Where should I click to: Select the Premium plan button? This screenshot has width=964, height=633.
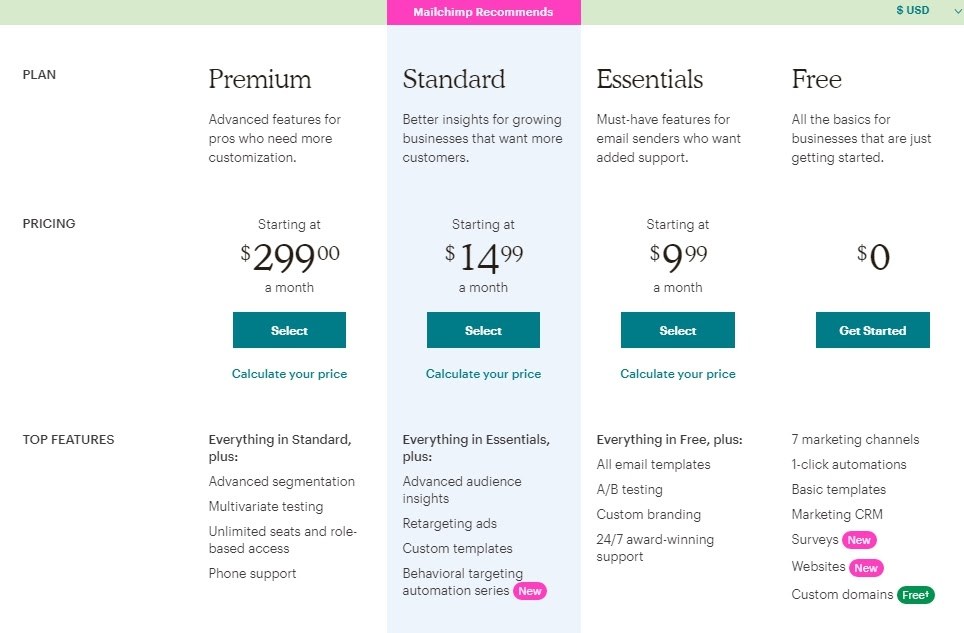coord(289,330)
